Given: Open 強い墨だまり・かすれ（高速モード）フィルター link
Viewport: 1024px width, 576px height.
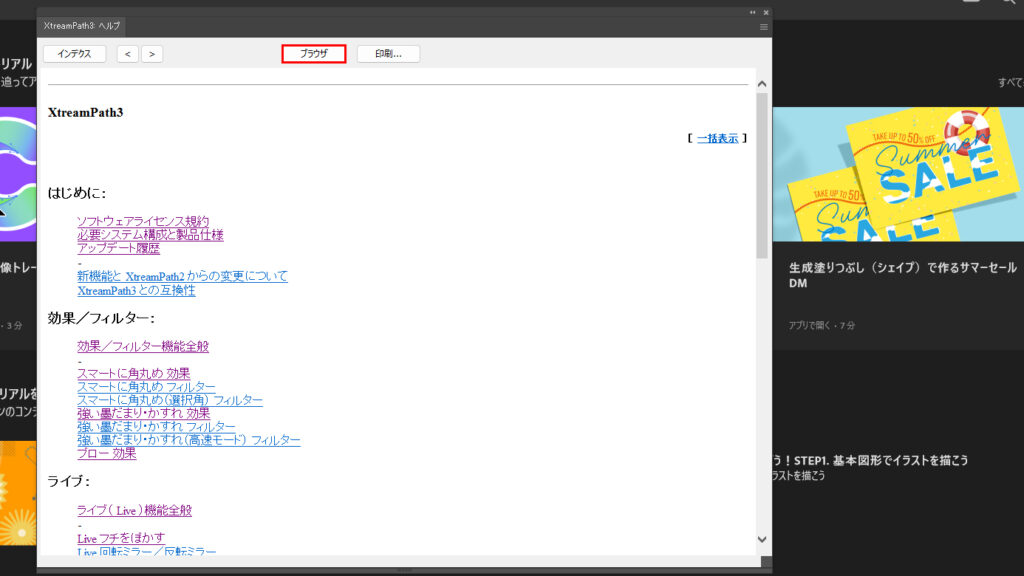Looking at the screenshot, I should point(189,440).
